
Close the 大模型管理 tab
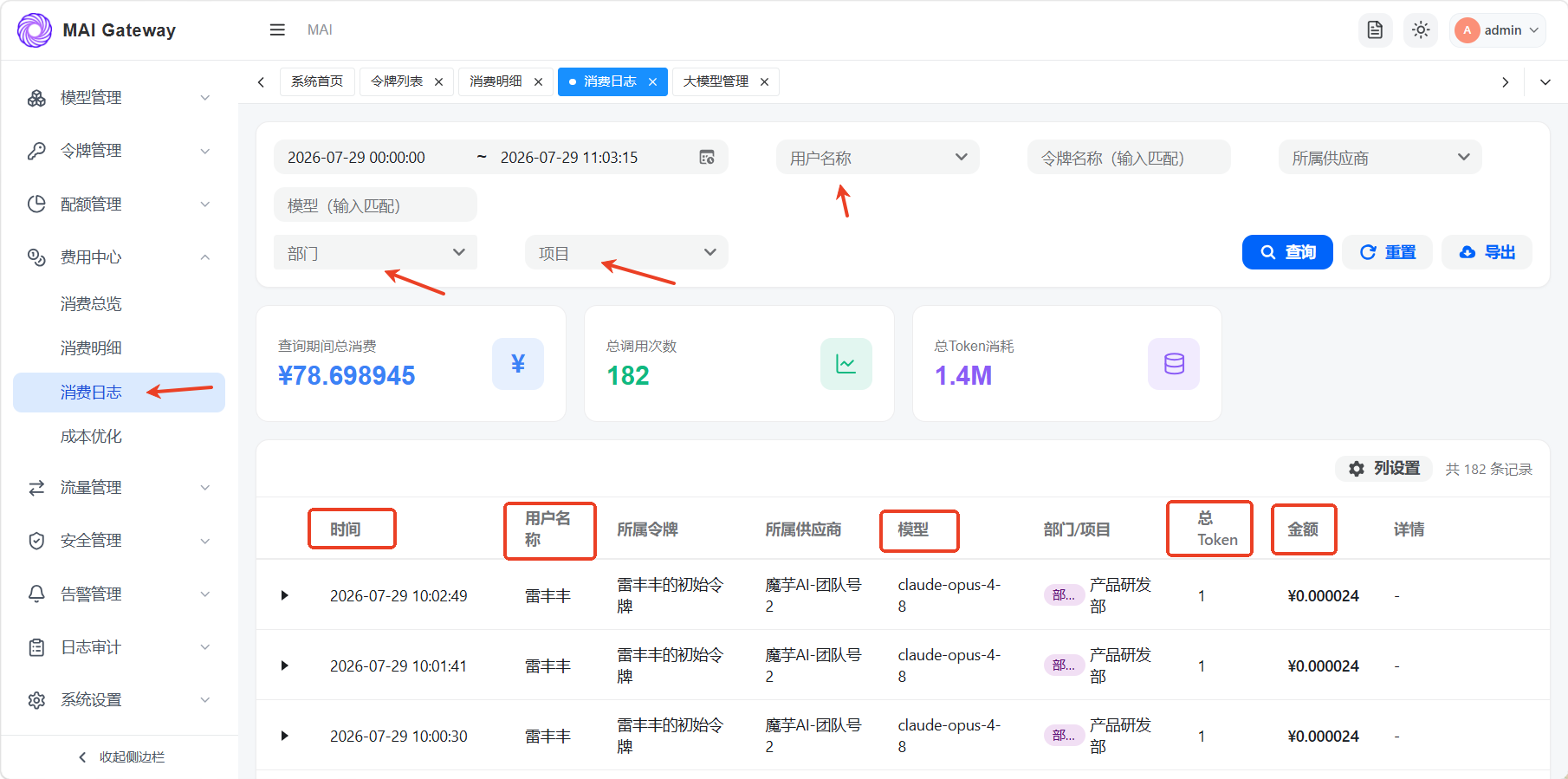point(764,81)
